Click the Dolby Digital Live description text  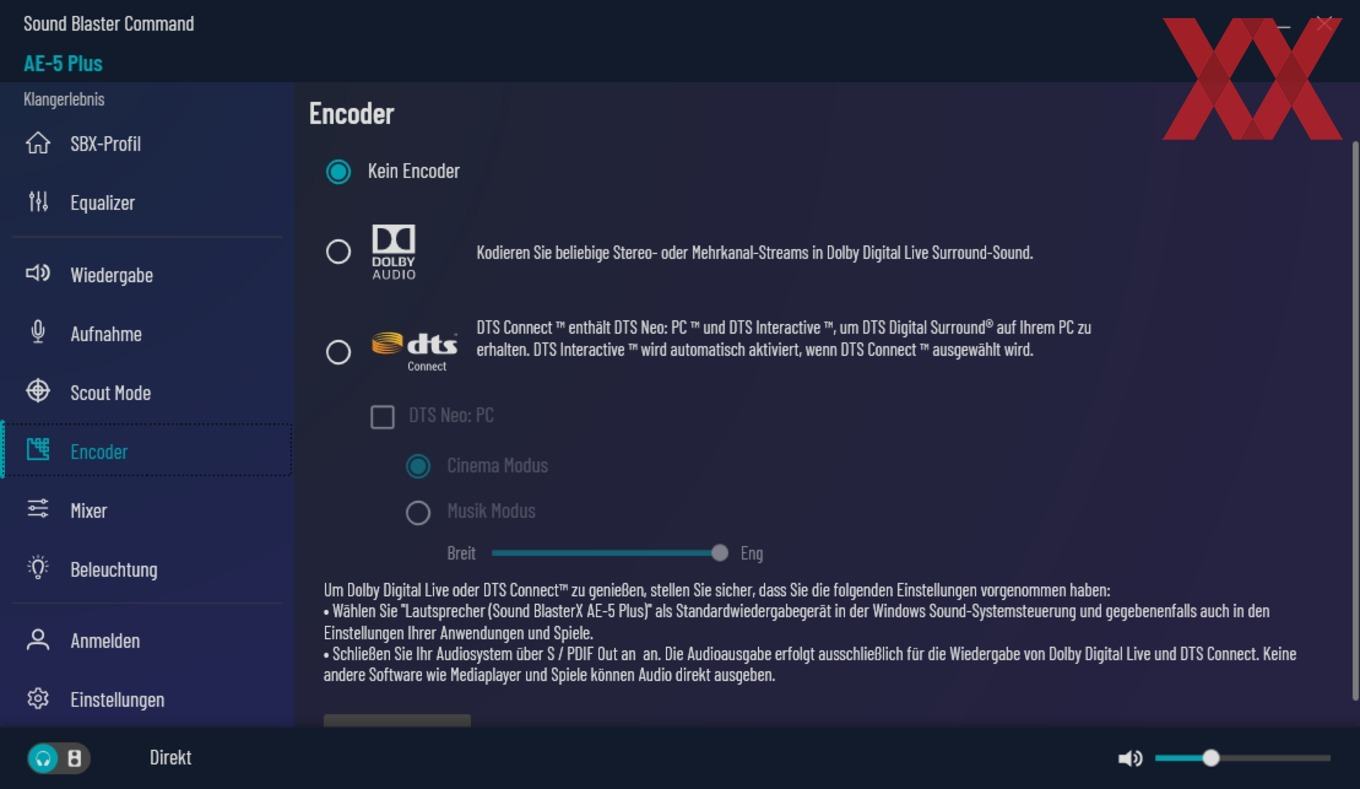[x=755, y=252]
